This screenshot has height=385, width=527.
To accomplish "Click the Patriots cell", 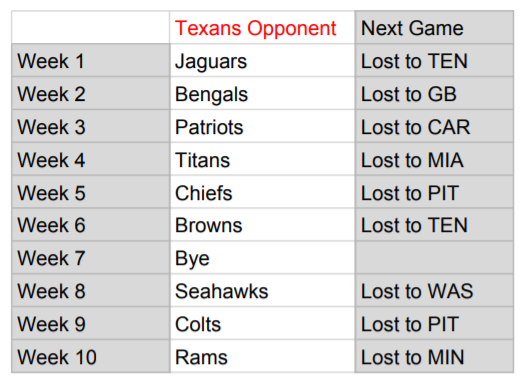I will click(x=262, y=126).
